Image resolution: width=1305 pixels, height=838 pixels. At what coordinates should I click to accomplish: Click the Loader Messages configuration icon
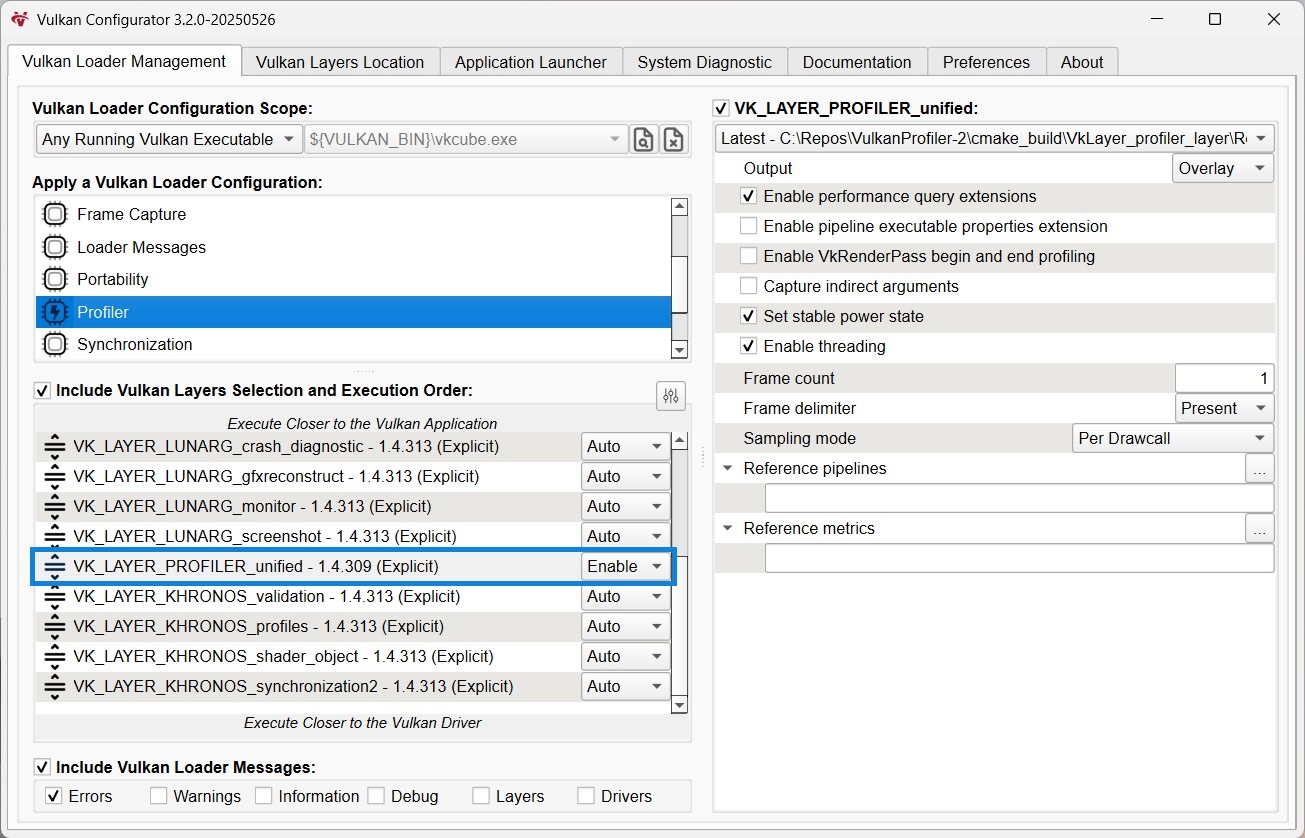tap(54, 247)
